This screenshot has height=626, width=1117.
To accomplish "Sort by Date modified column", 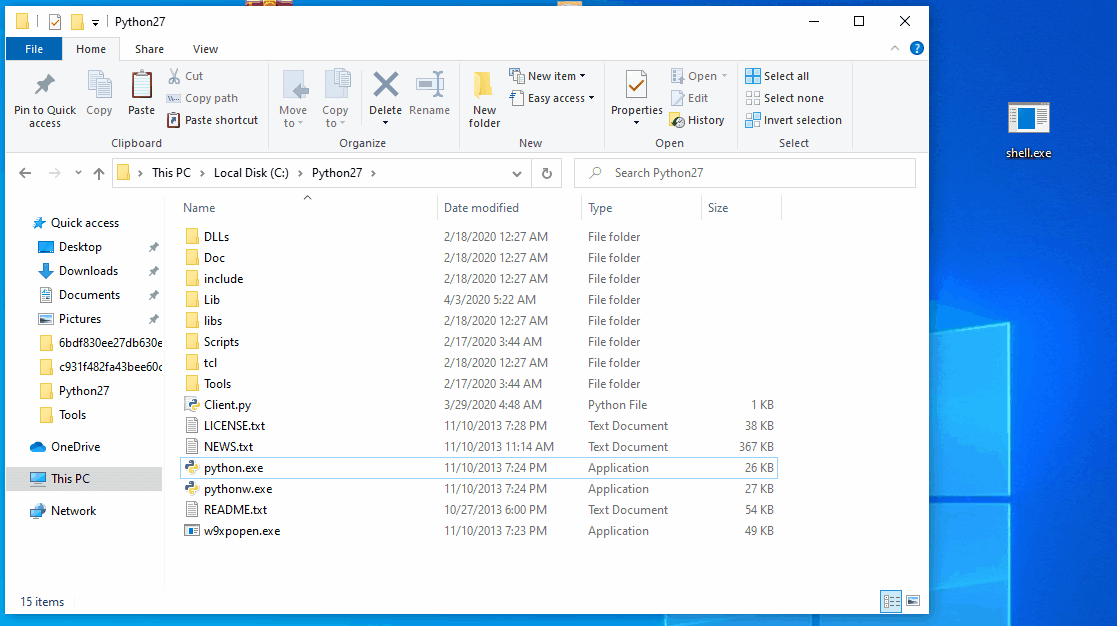I will (481, 208).
